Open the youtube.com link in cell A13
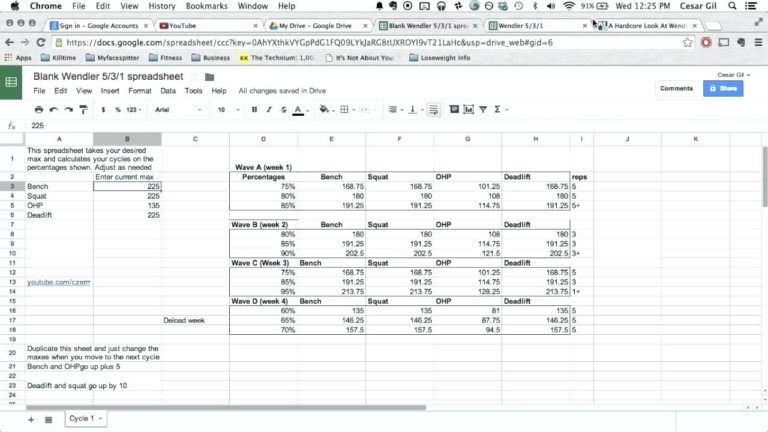768x432 pixels. (58, 282)
